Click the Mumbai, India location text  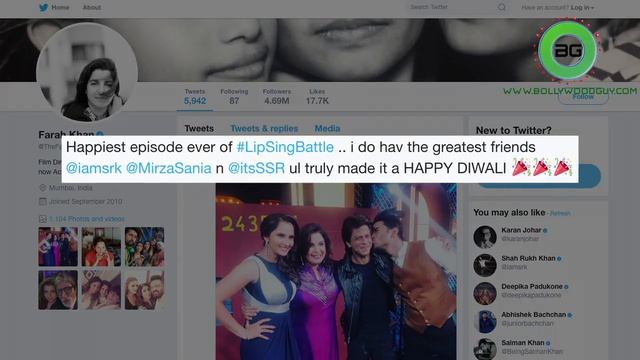tap(70, 188)
